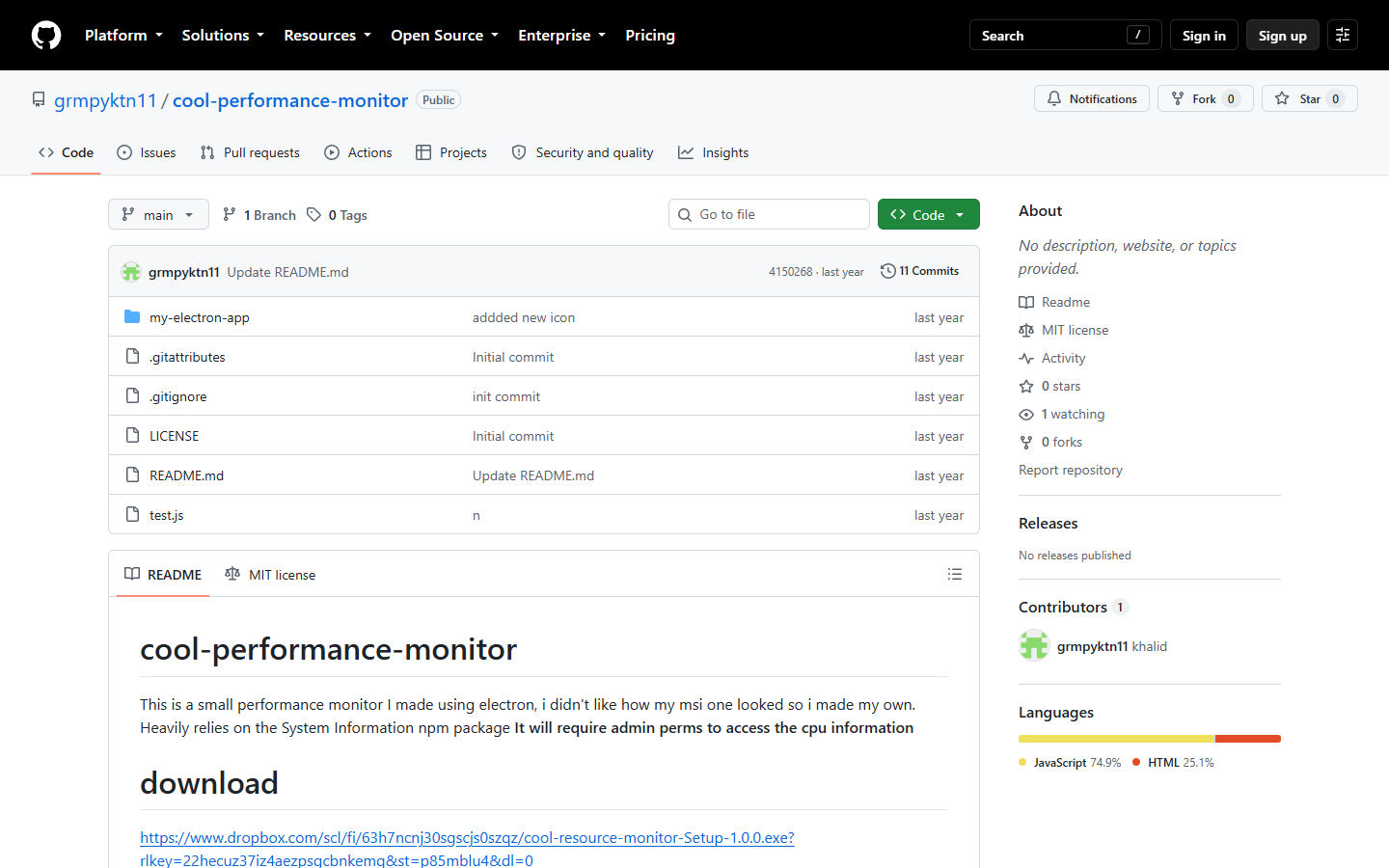The height and width of the screenshot is (868, 1389).
Task: Select the MIT license tab in README panel
Action: pos(270,574)
